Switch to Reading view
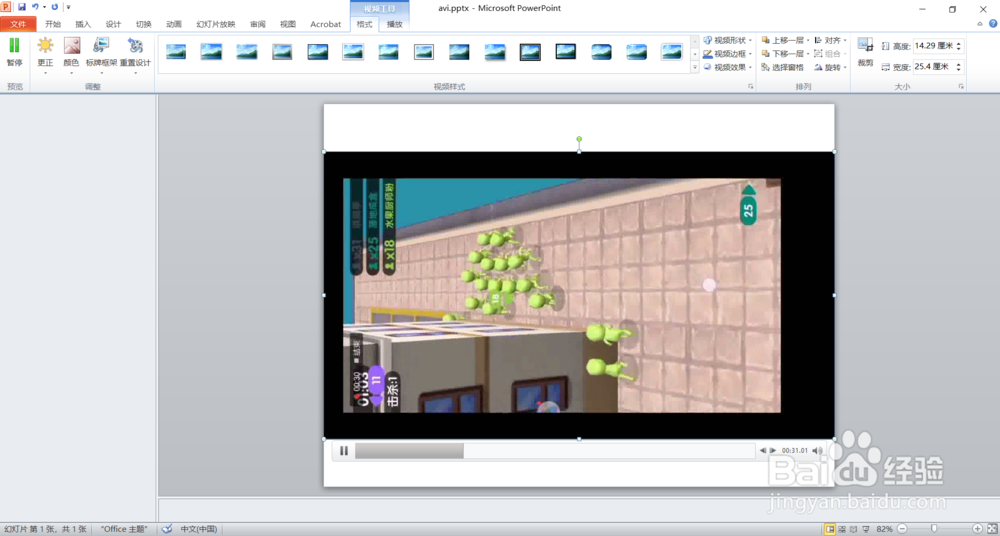This screenshot has width=1000, height=536. [853, 529]
